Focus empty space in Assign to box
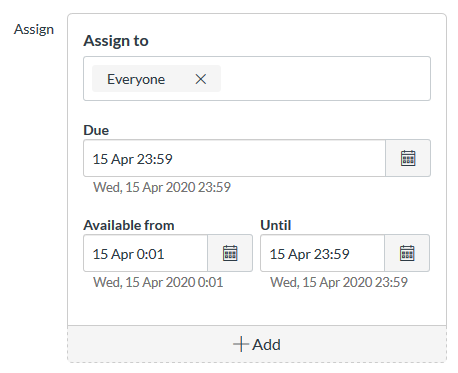458x373 pixels. [325, 79]
